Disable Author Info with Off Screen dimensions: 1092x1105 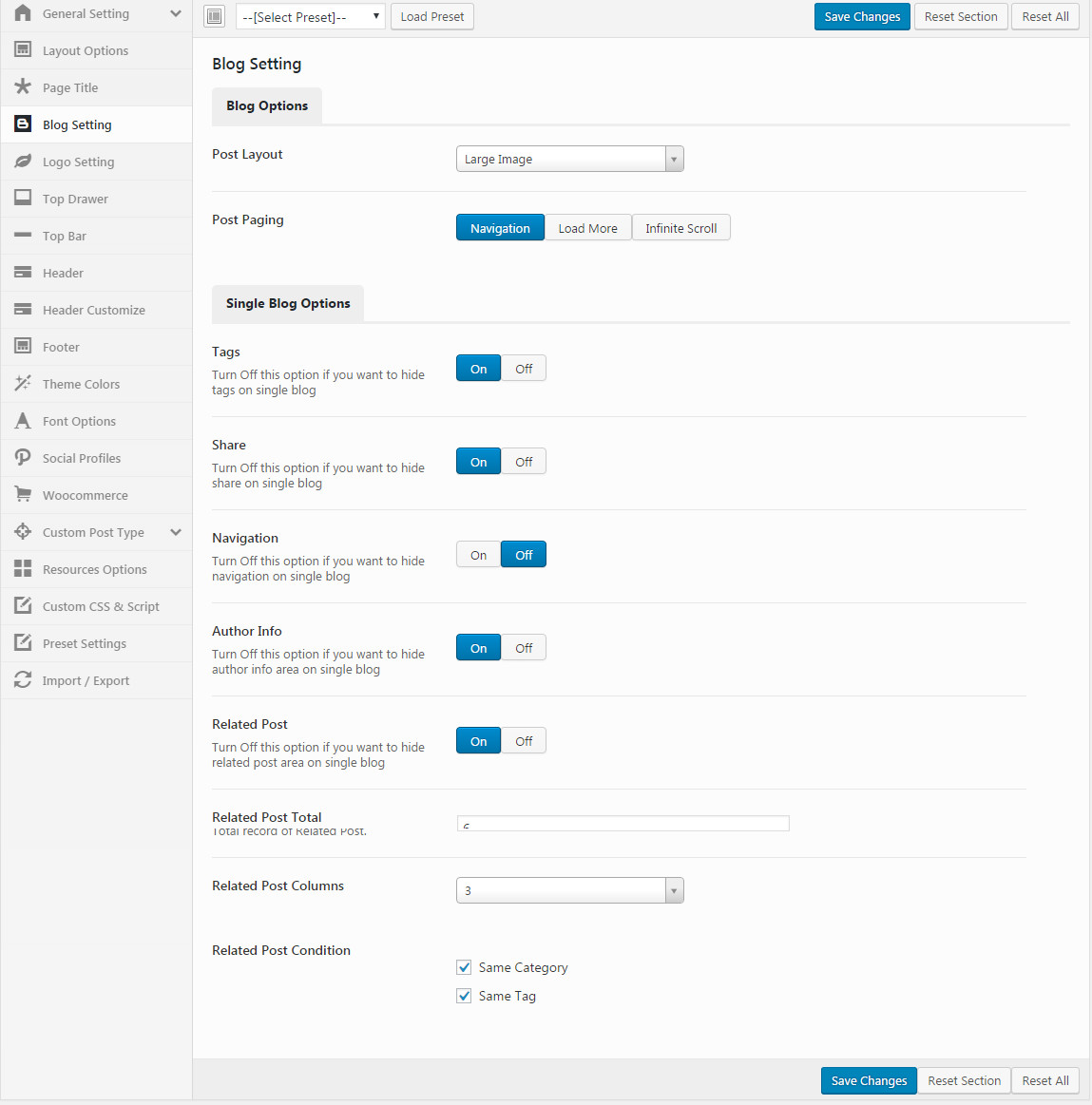(524, 648)
